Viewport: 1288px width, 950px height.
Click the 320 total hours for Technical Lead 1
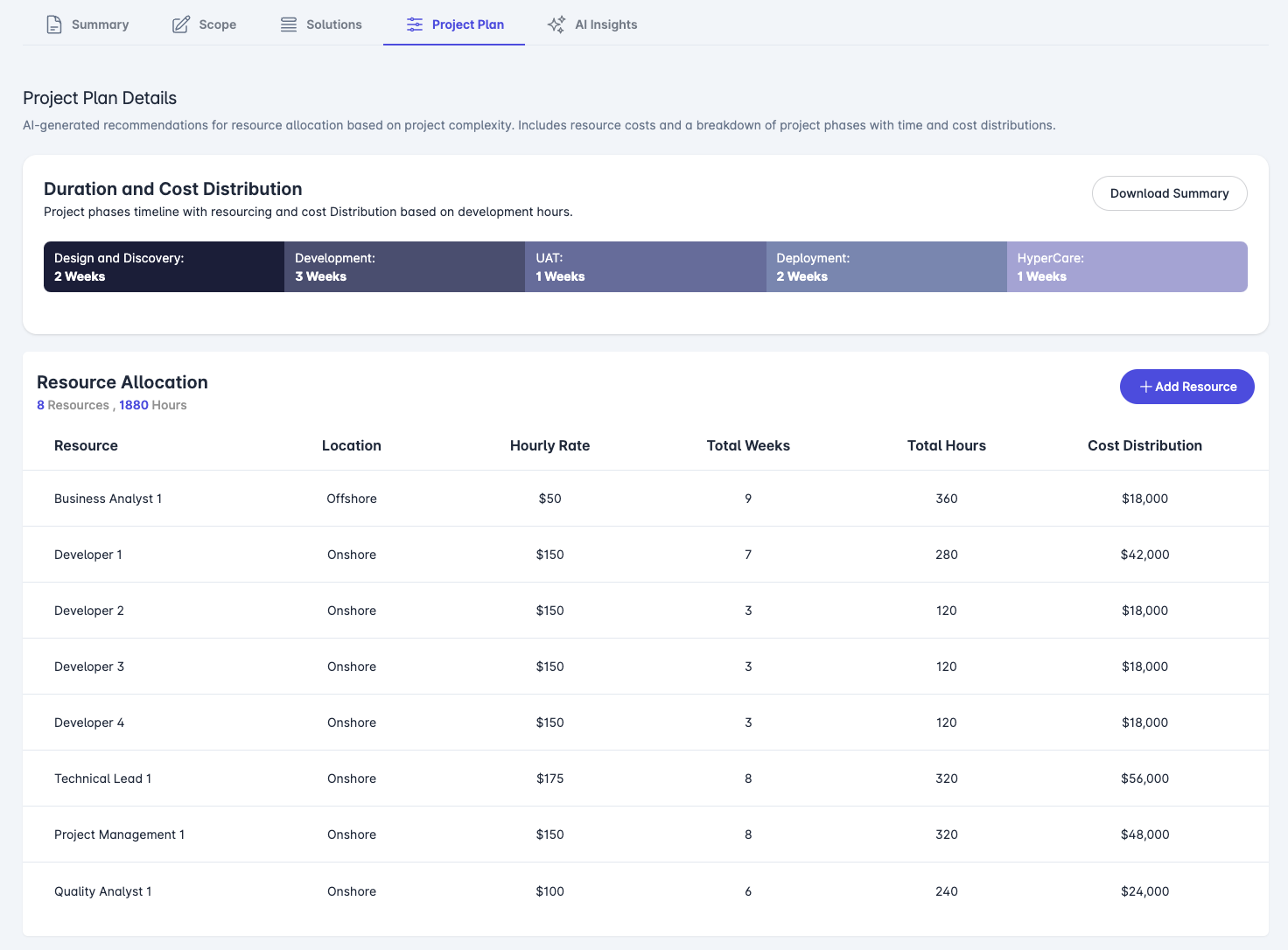(947, 779)
